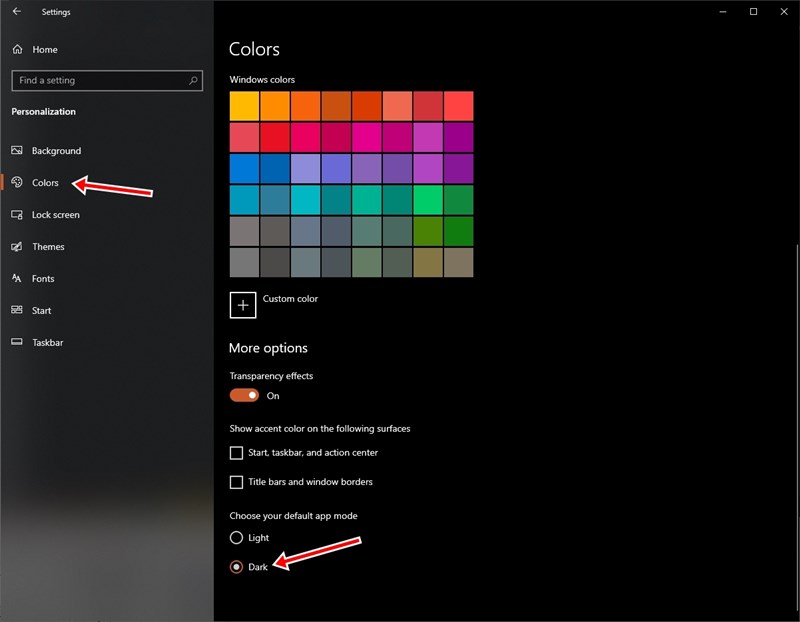Choose the rust orange fourth swatch in first row
The width and height of the screenshot is (800, 622).
[x=336, y=106]
